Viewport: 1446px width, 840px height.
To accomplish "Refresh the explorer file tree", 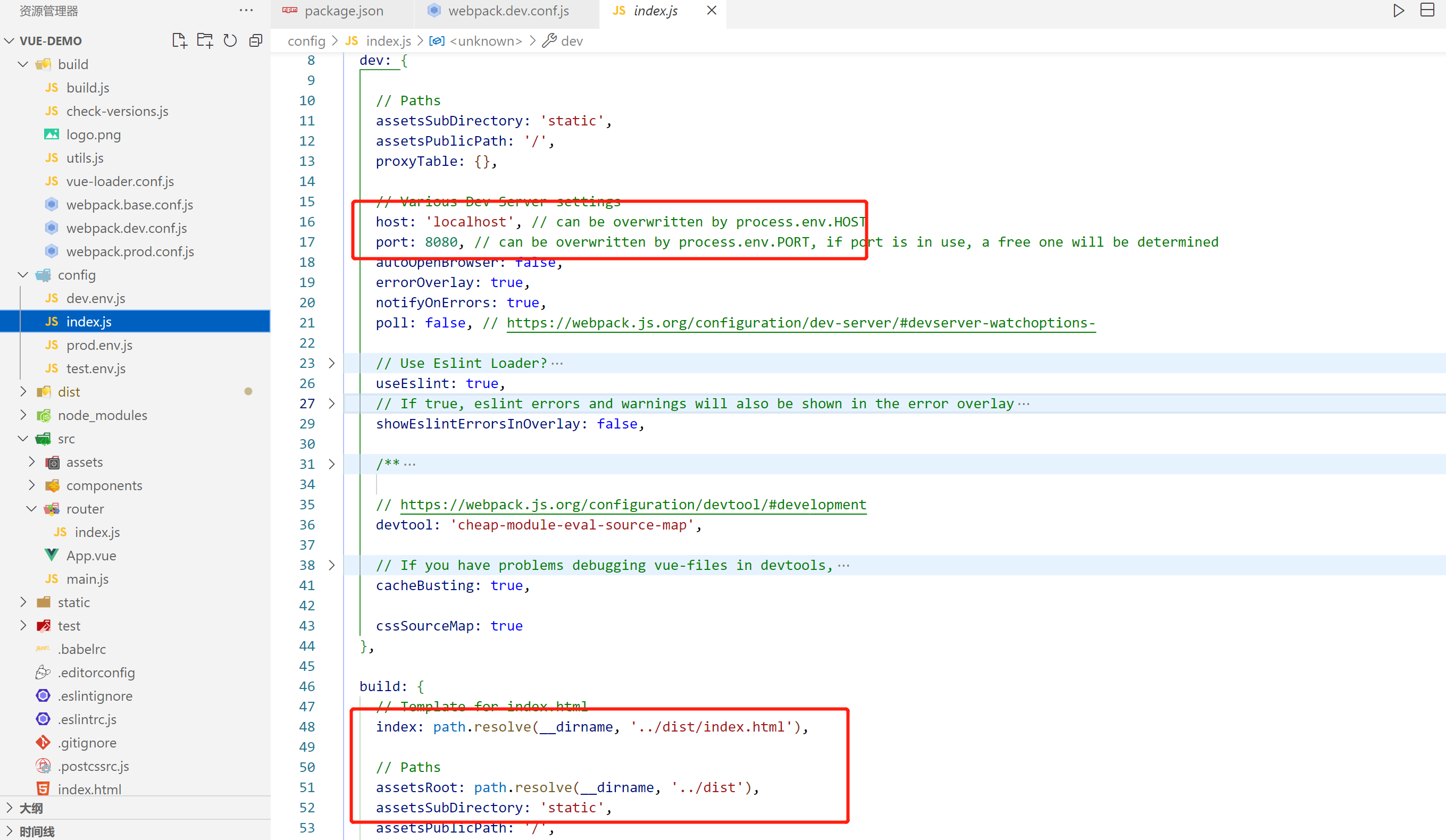I will coord(230,41).
